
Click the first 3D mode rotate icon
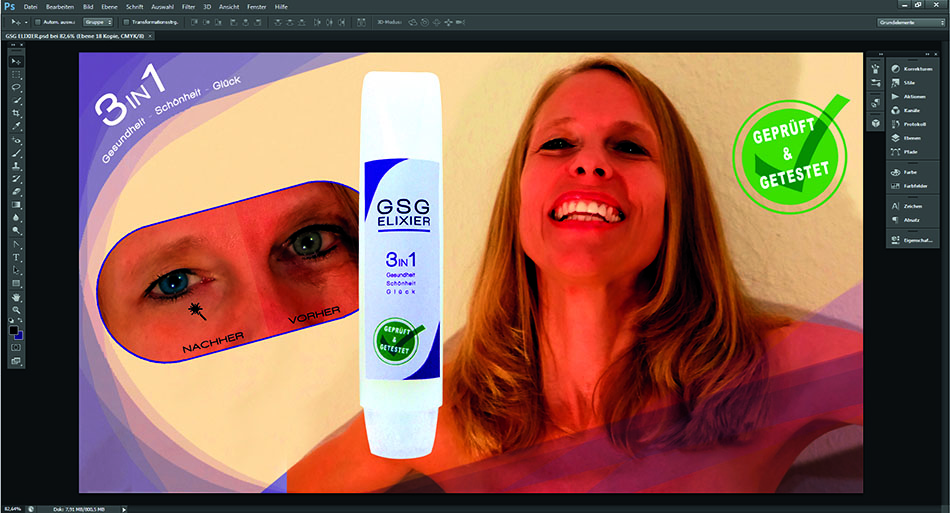click(x=413, y=22)
